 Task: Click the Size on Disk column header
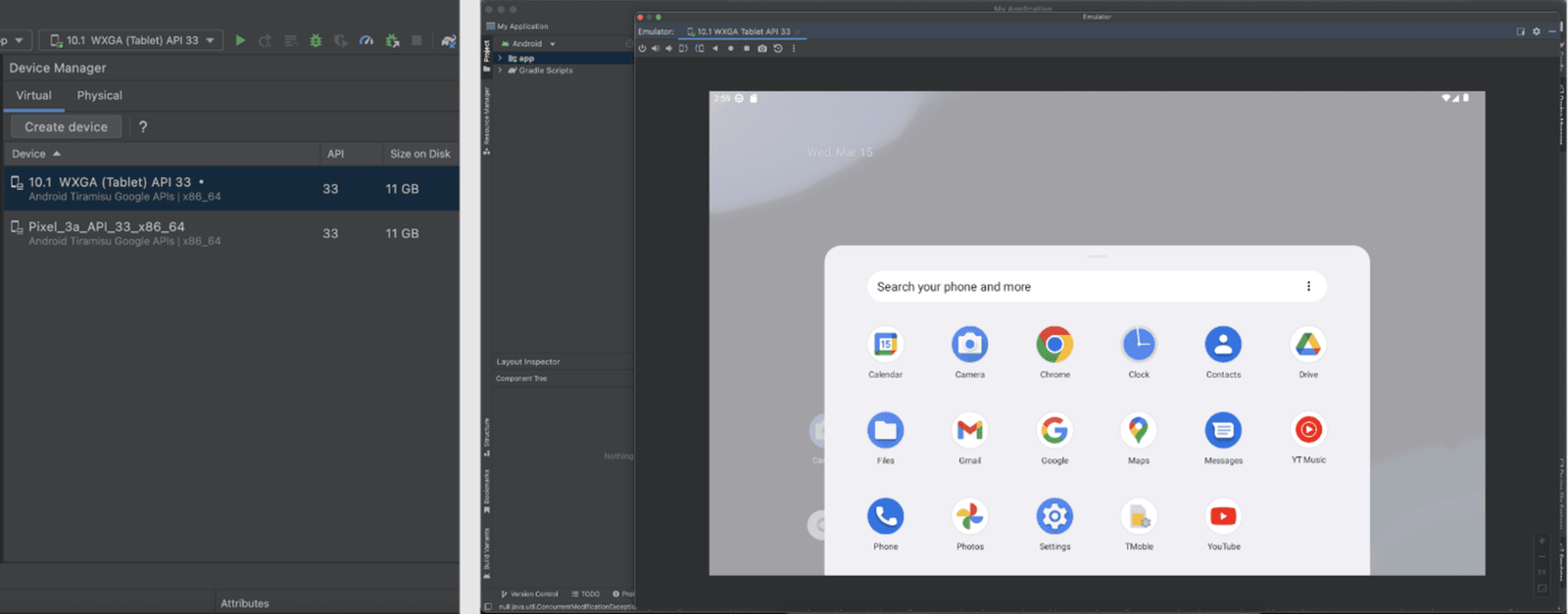[x=420, y=154]
